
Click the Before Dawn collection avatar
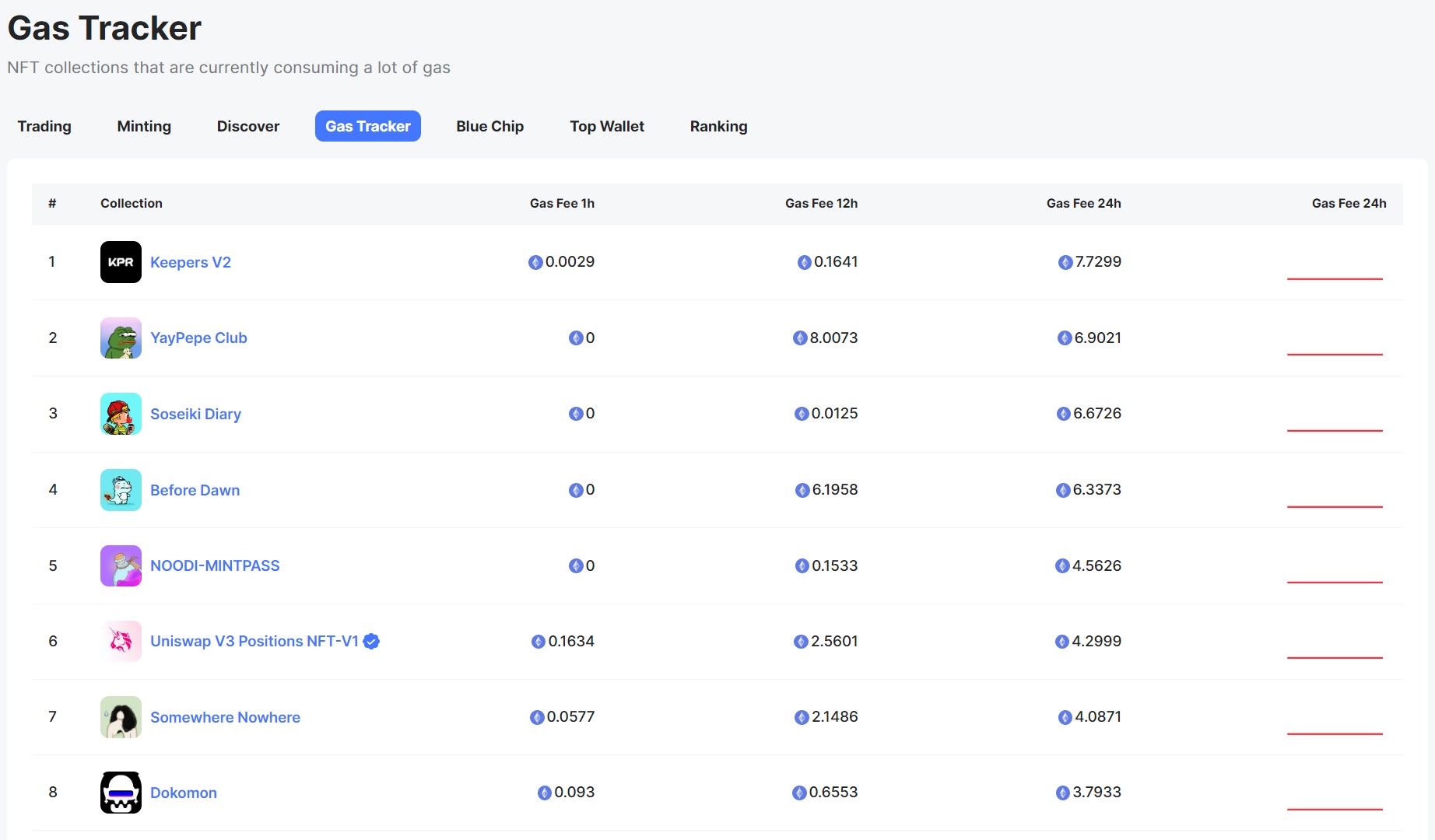121,490
